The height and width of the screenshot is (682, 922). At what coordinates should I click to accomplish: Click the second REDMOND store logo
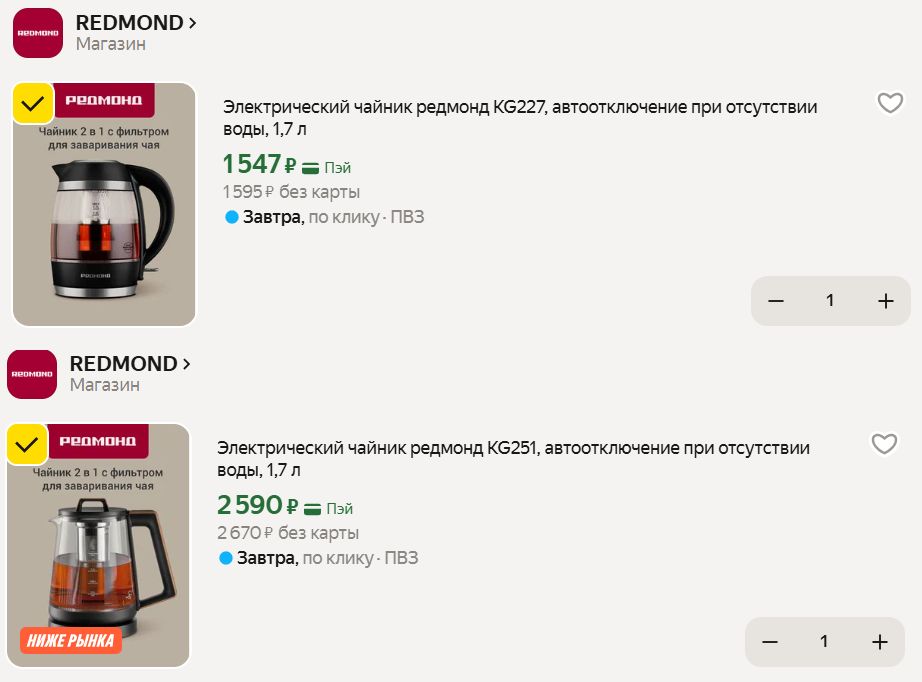point(32,374)
